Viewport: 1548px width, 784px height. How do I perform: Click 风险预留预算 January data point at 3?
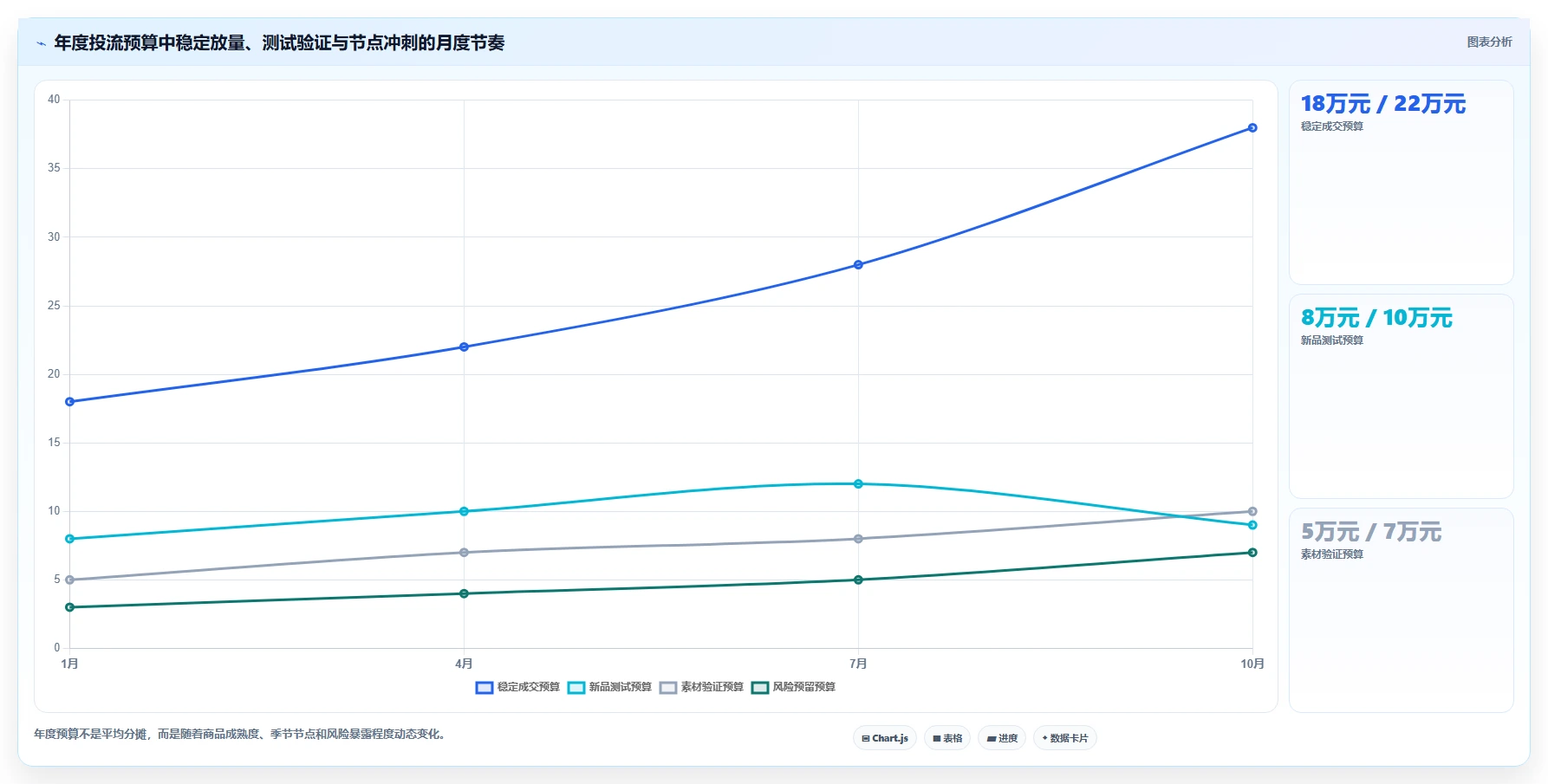point(70,607)
